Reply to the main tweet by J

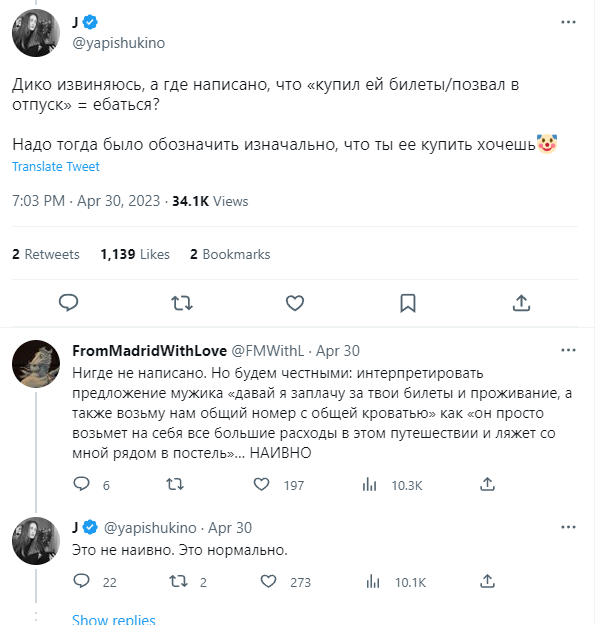(69, 302)
